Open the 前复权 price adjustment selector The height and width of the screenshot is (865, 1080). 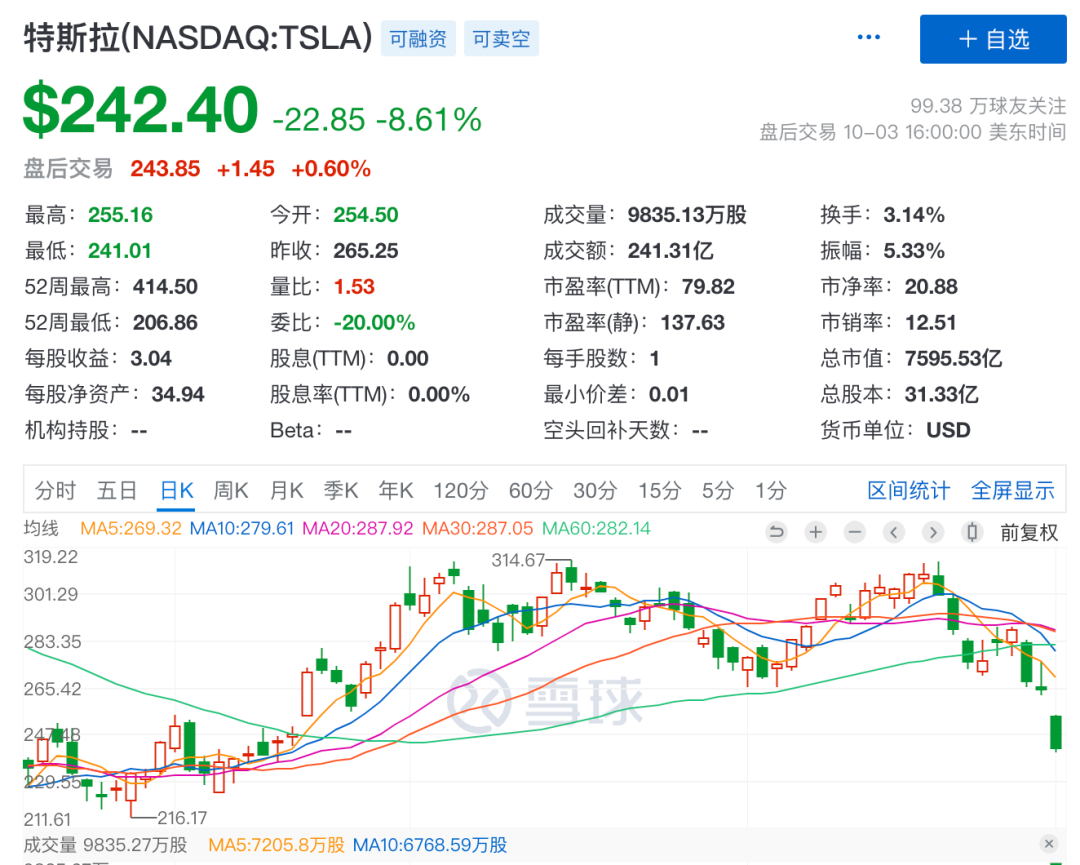[x=1029, y=533]
